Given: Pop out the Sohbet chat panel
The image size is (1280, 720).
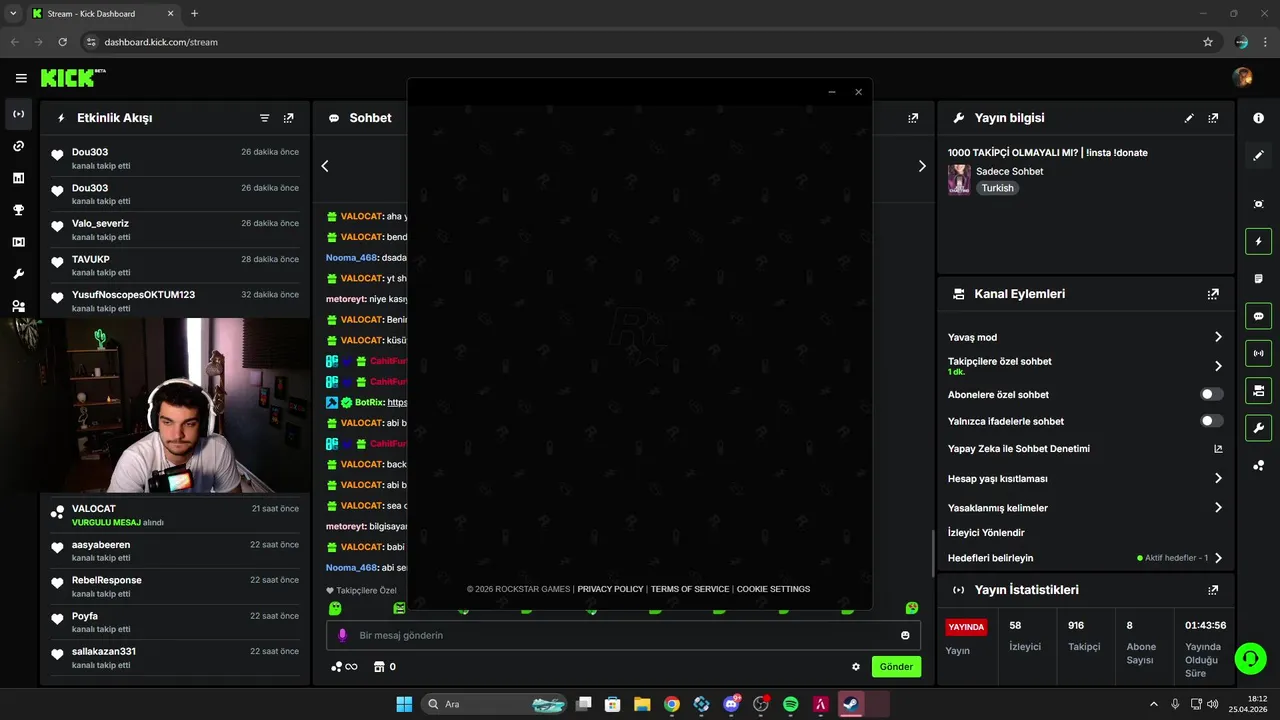Looking at the screenshot, I should pyautogui.click(x=912, y=118).
